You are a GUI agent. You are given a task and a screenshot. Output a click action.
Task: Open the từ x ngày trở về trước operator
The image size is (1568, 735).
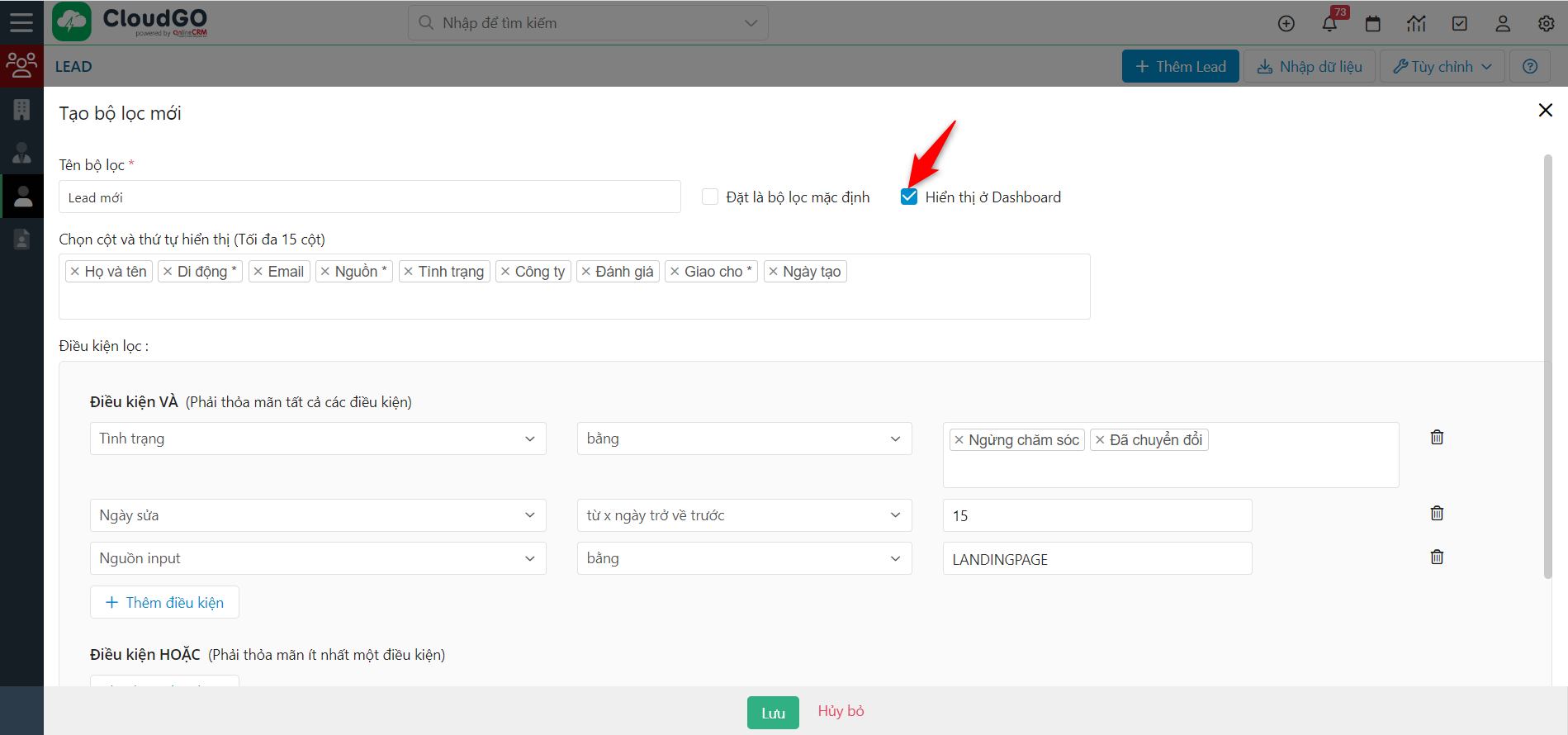click(x=744, y=515)
